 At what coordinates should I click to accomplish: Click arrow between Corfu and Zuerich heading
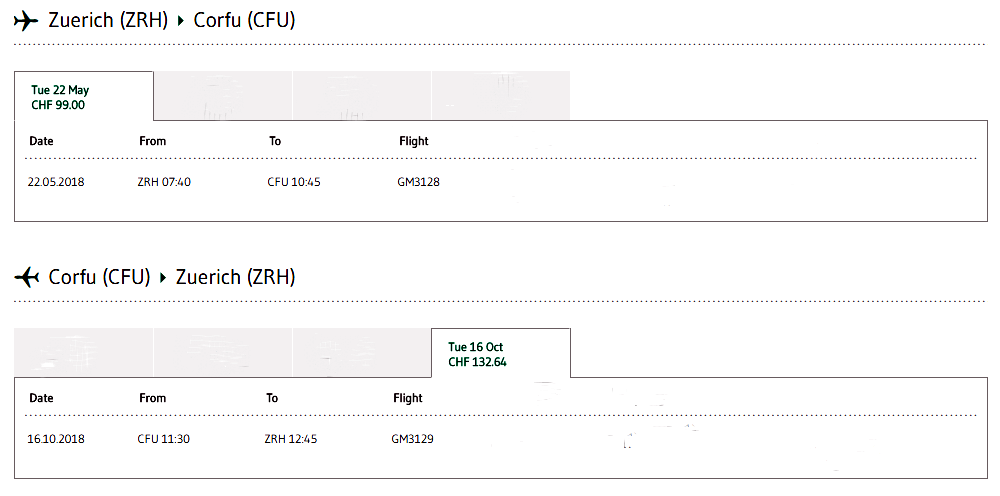click(x=163, y=278)
